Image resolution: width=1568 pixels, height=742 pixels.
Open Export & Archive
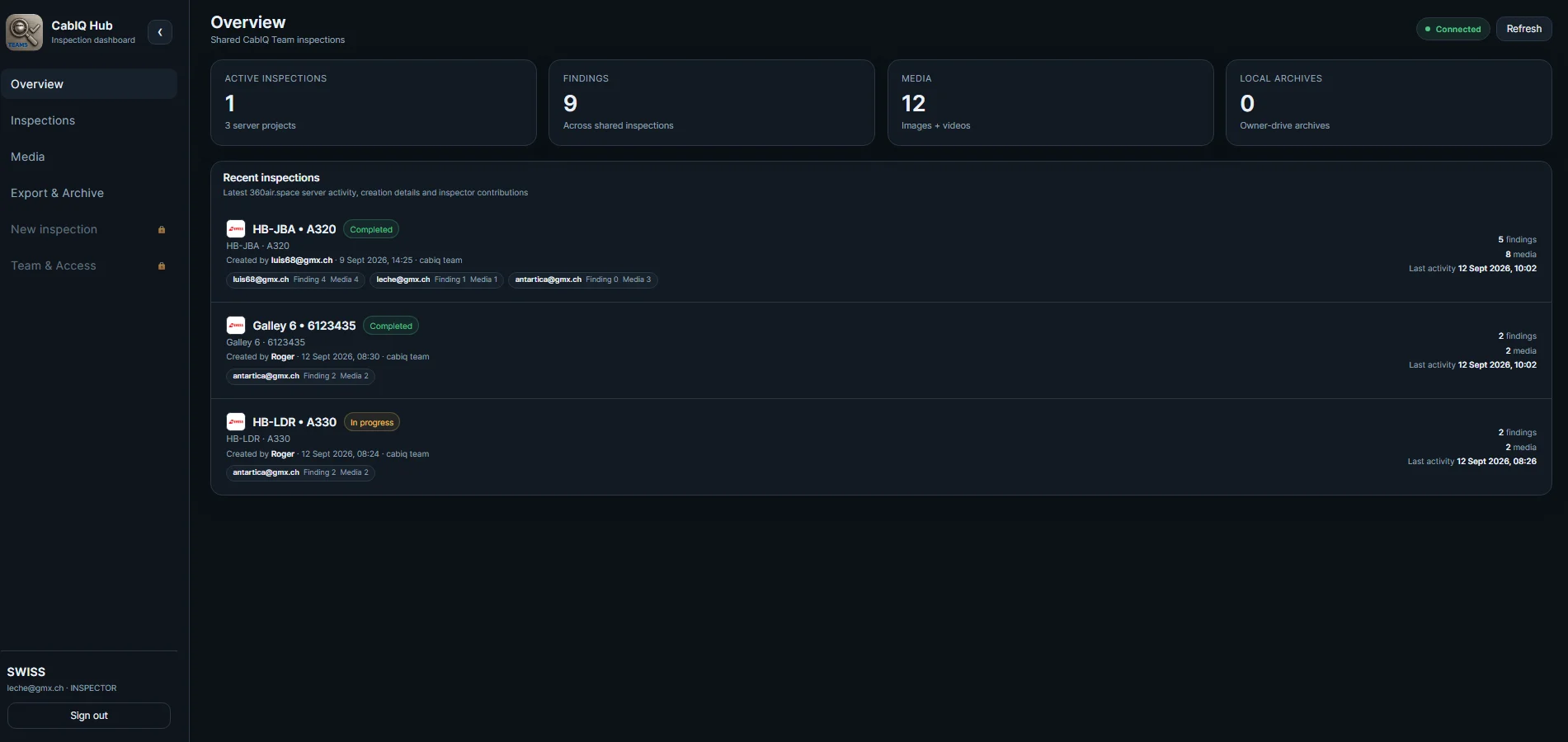[x=89, y=193]
